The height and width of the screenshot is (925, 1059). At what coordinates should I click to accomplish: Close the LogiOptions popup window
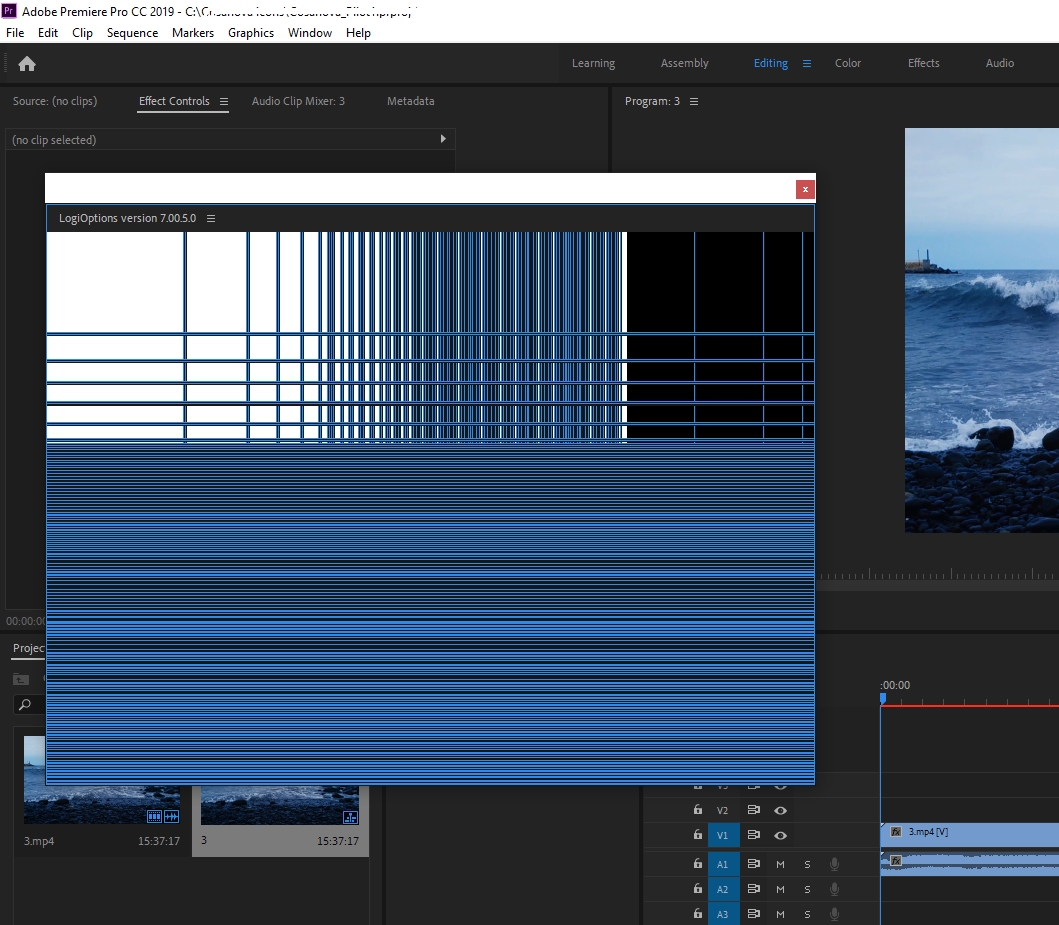pyautogui.click(x=804, y=189)
